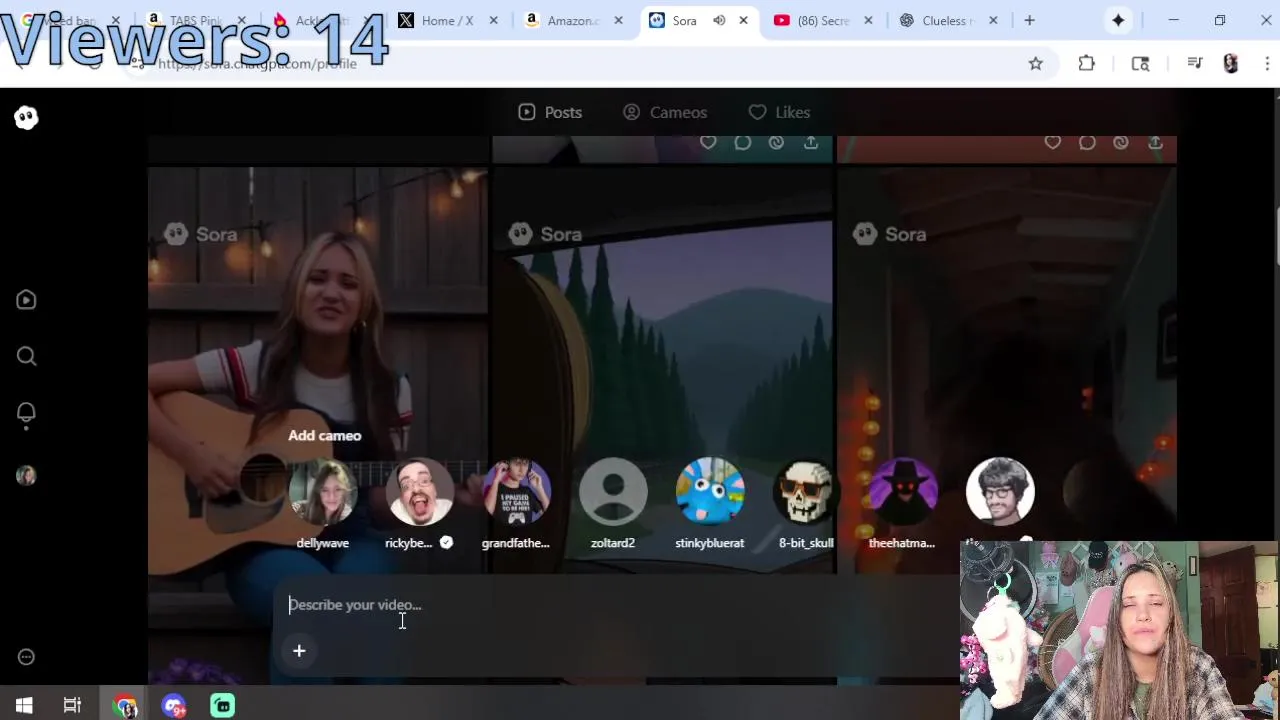Switch to the Posts tab

tap(550, 112)
